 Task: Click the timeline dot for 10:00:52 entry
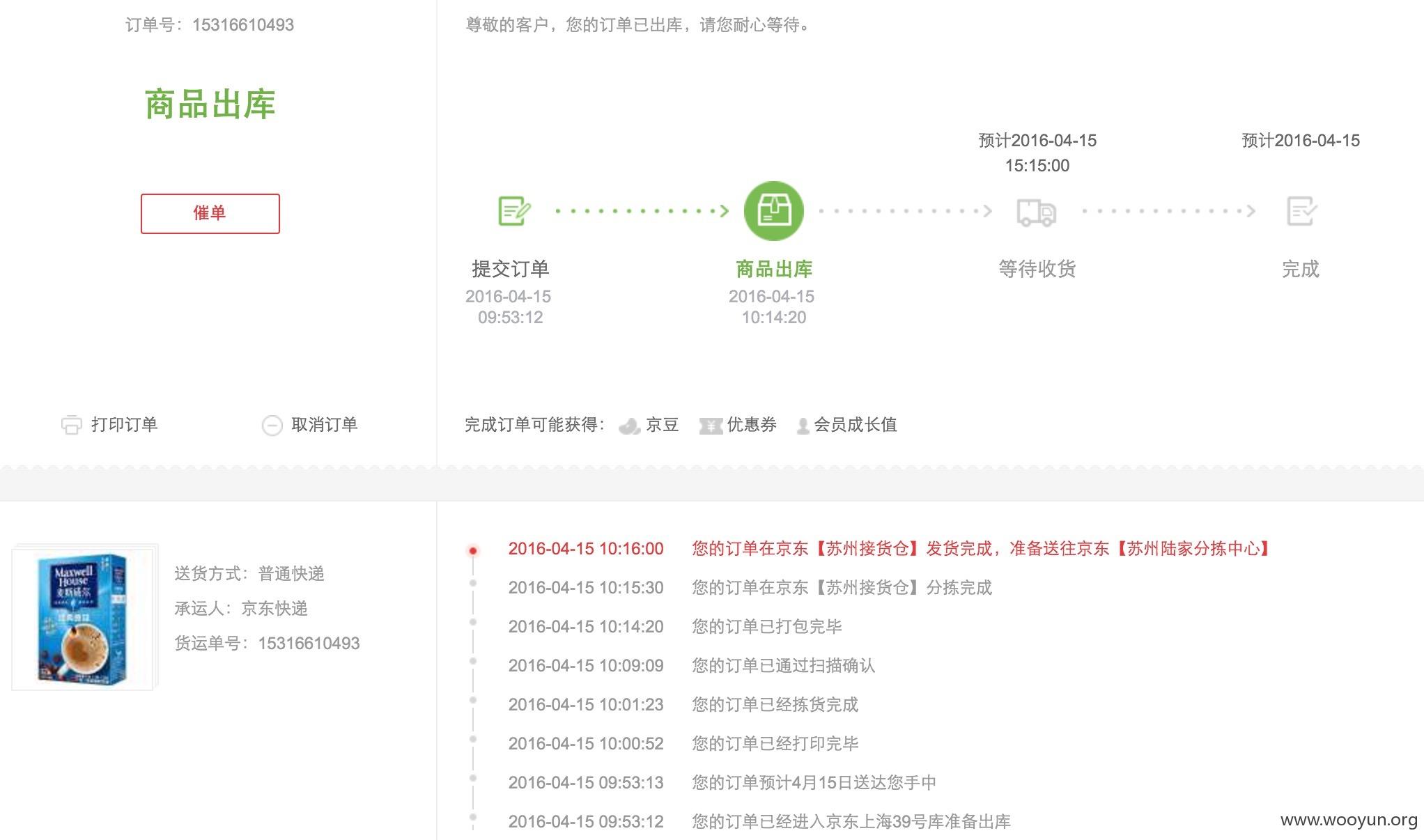pyautogui.click(x=473, y=740)
